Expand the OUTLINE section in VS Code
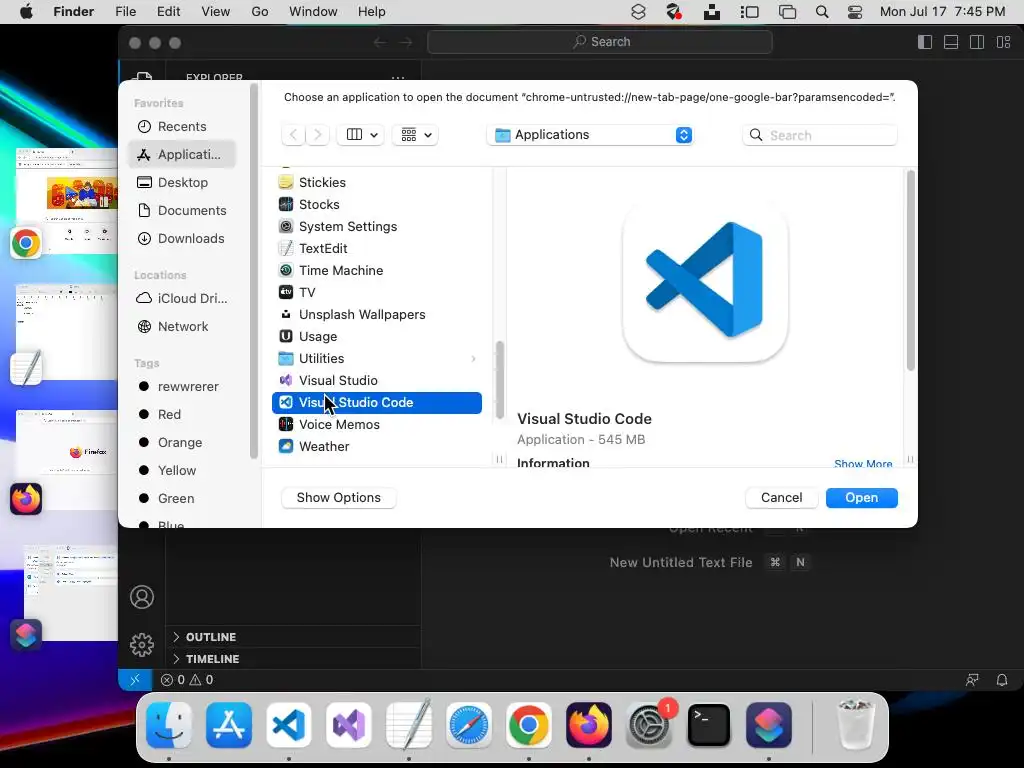This screenshot has height=768, width=1024. coord(293,637)
